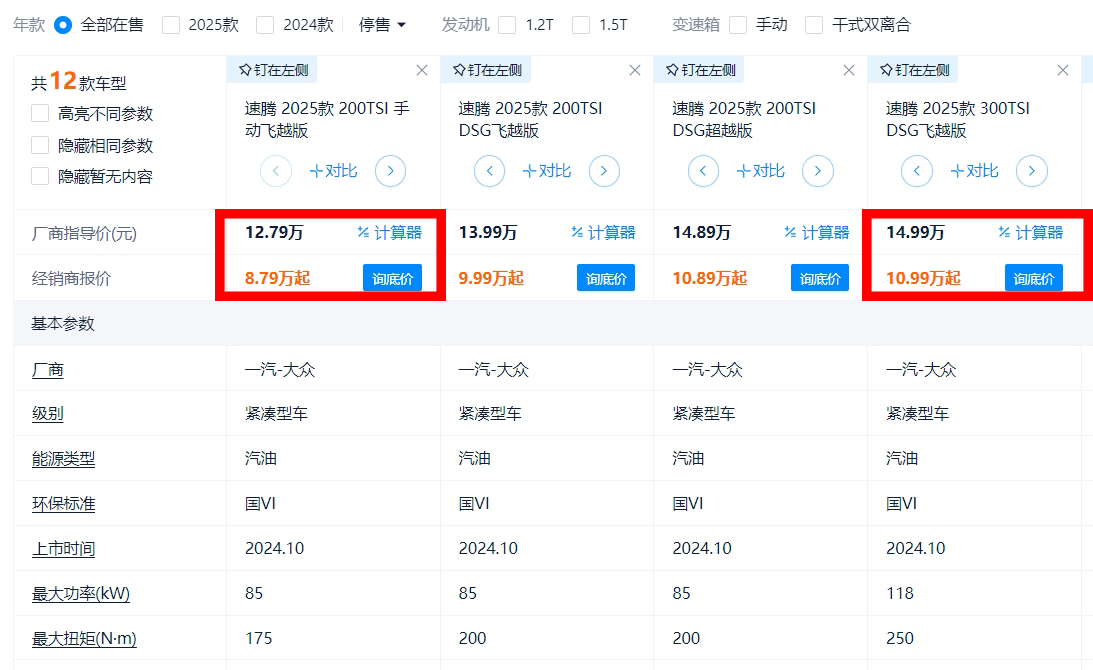The width and height of the screenshot is (1093, 670).
Task: Check the 2025款 year filter
Action: [171, 25]
